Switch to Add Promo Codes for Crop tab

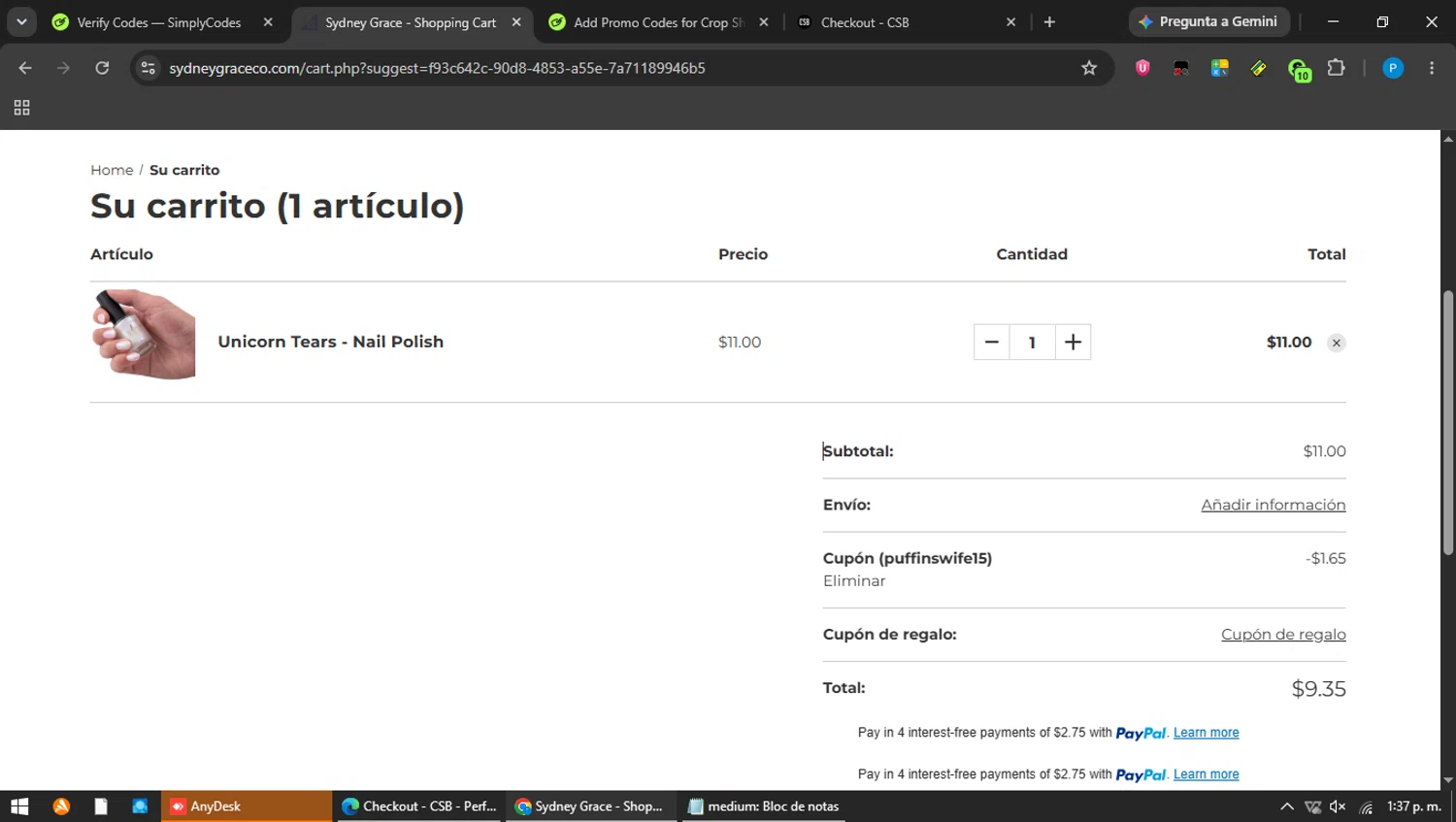tap(659, 22)
